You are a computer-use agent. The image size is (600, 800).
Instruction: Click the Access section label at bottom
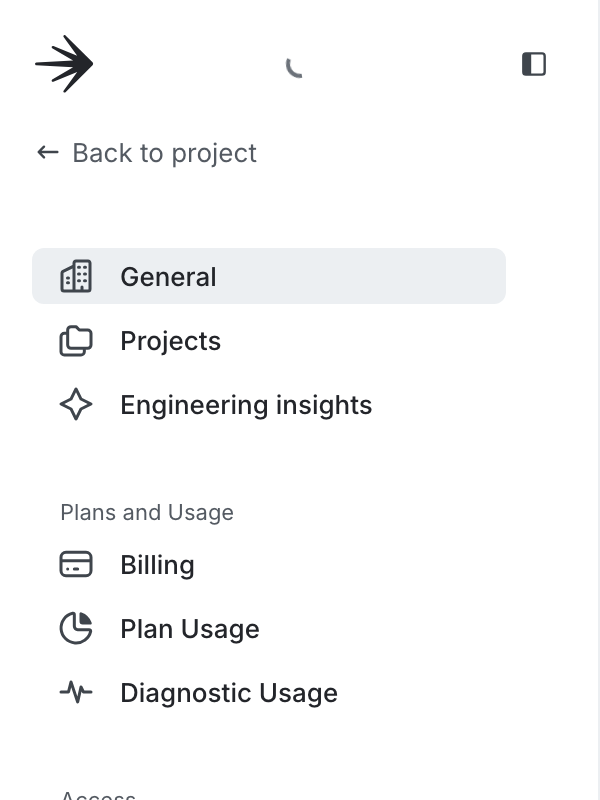[x=100, y=795]
